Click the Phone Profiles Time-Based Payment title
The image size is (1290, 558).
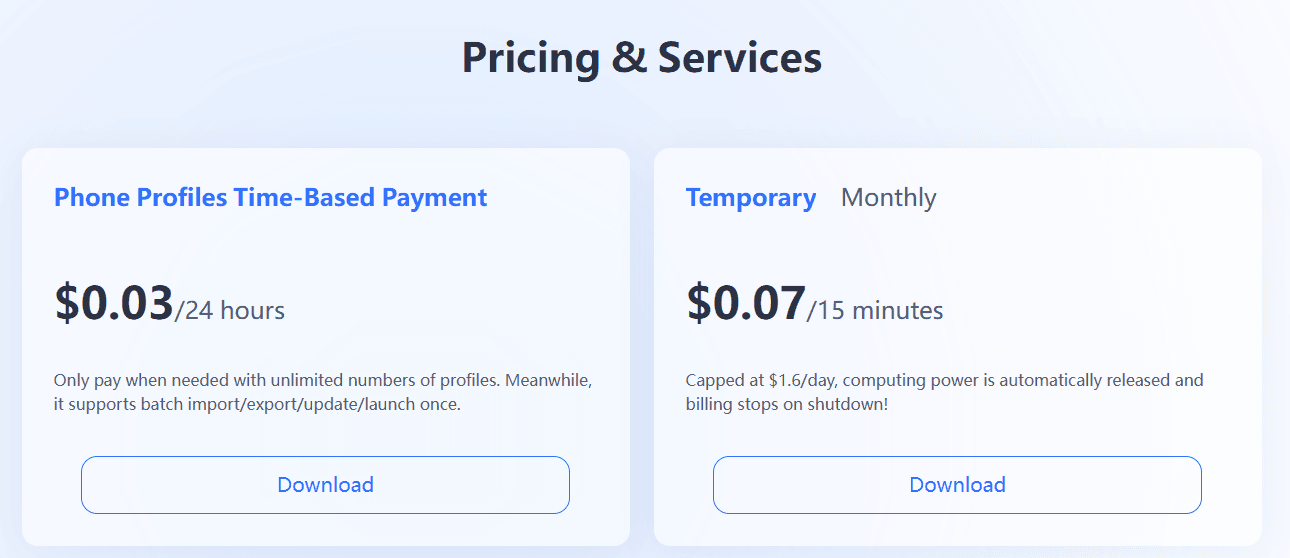(270, 198)
